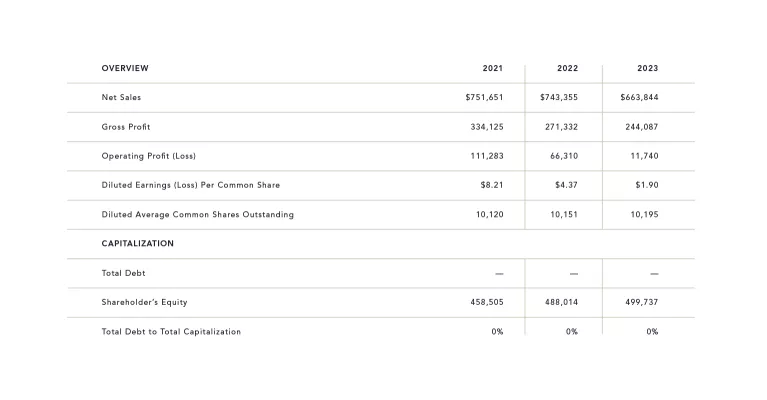Screen dimensions: 767x400
Task: Click the Shareholder's Equity row label
Action: (144, 302)
